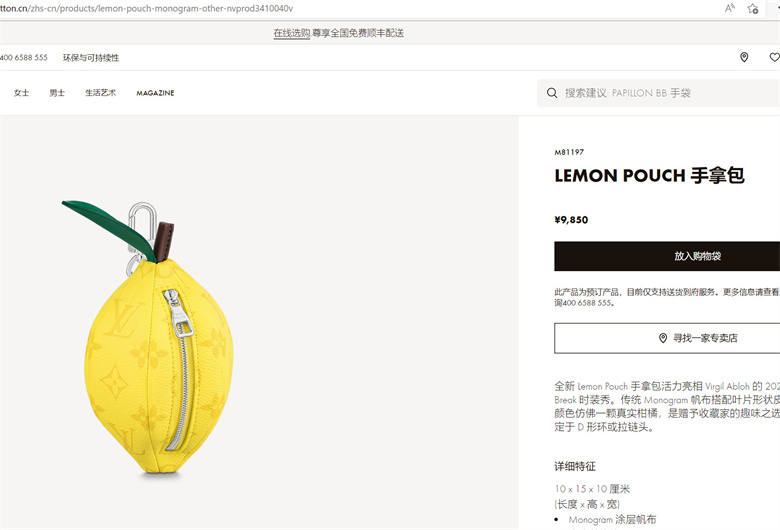This screenshot has height=530, width=780.
Task: Open the MAGAZINE menu item
Action: point(155,93)
